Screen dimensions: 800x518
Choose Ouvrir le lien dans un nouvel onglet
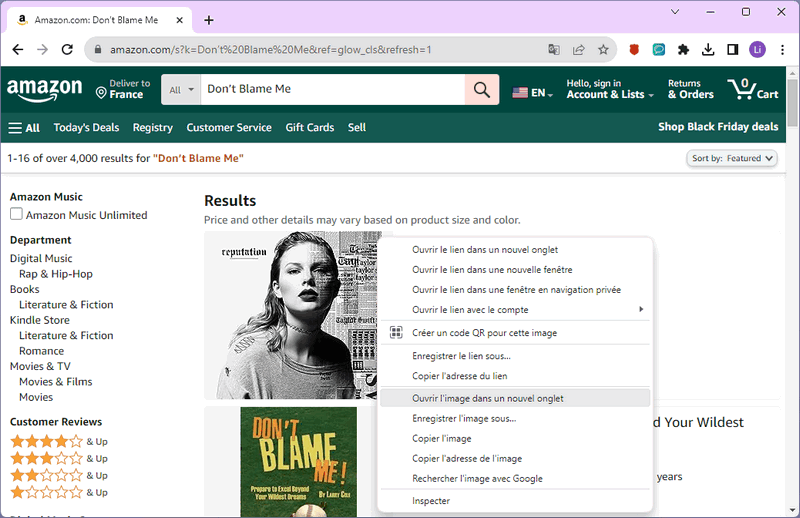pos(515,250)
